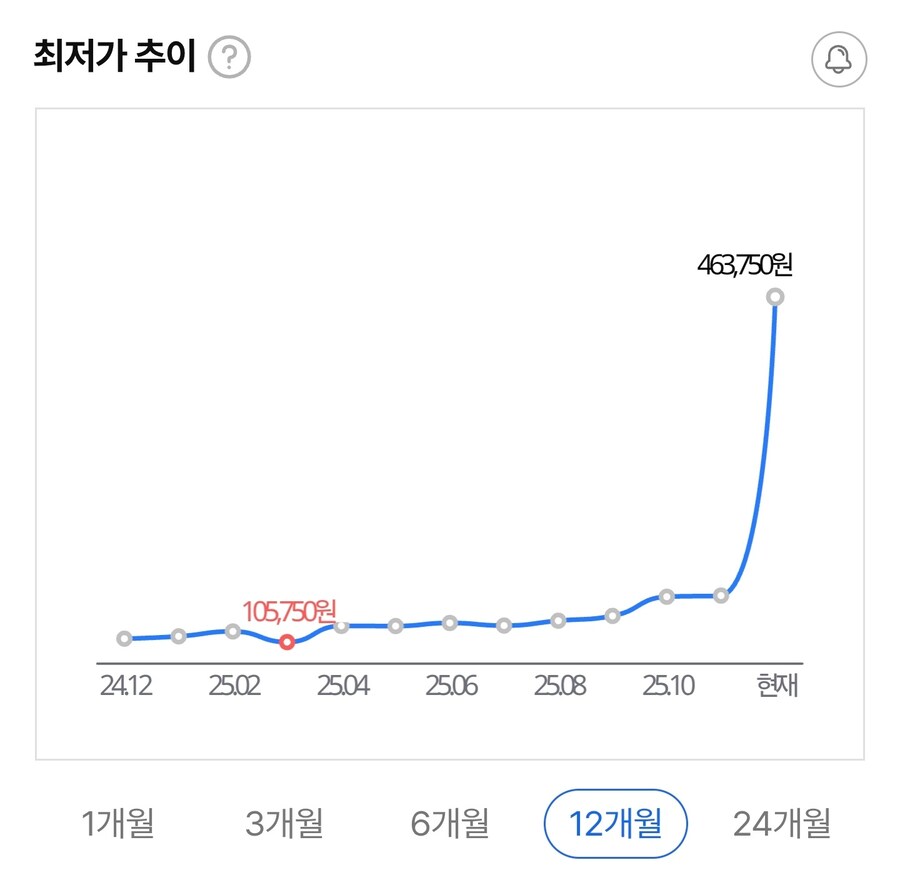Click the data point above 25.06

coord(448,623)
